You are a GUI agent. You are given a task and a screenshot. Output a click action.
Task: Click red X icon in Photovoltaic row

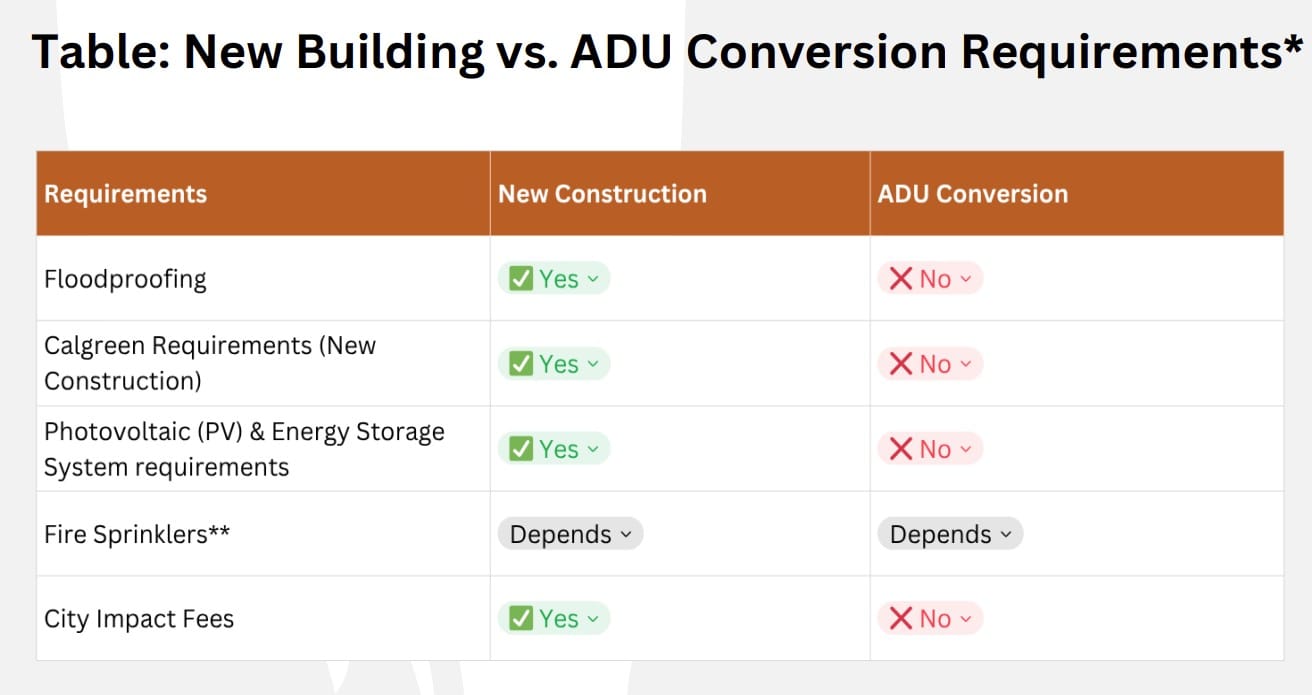901,449
